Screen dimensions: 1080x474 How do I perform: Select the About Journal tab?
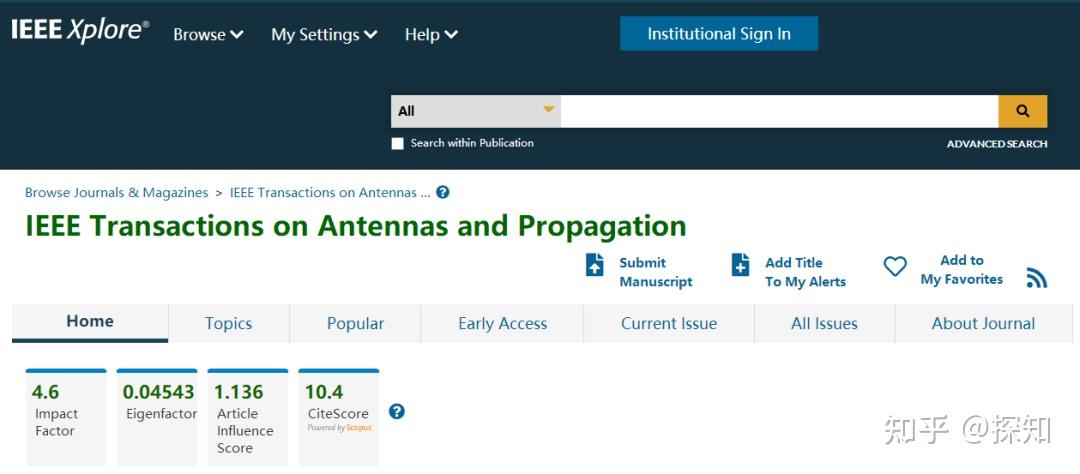coord(983,323)
